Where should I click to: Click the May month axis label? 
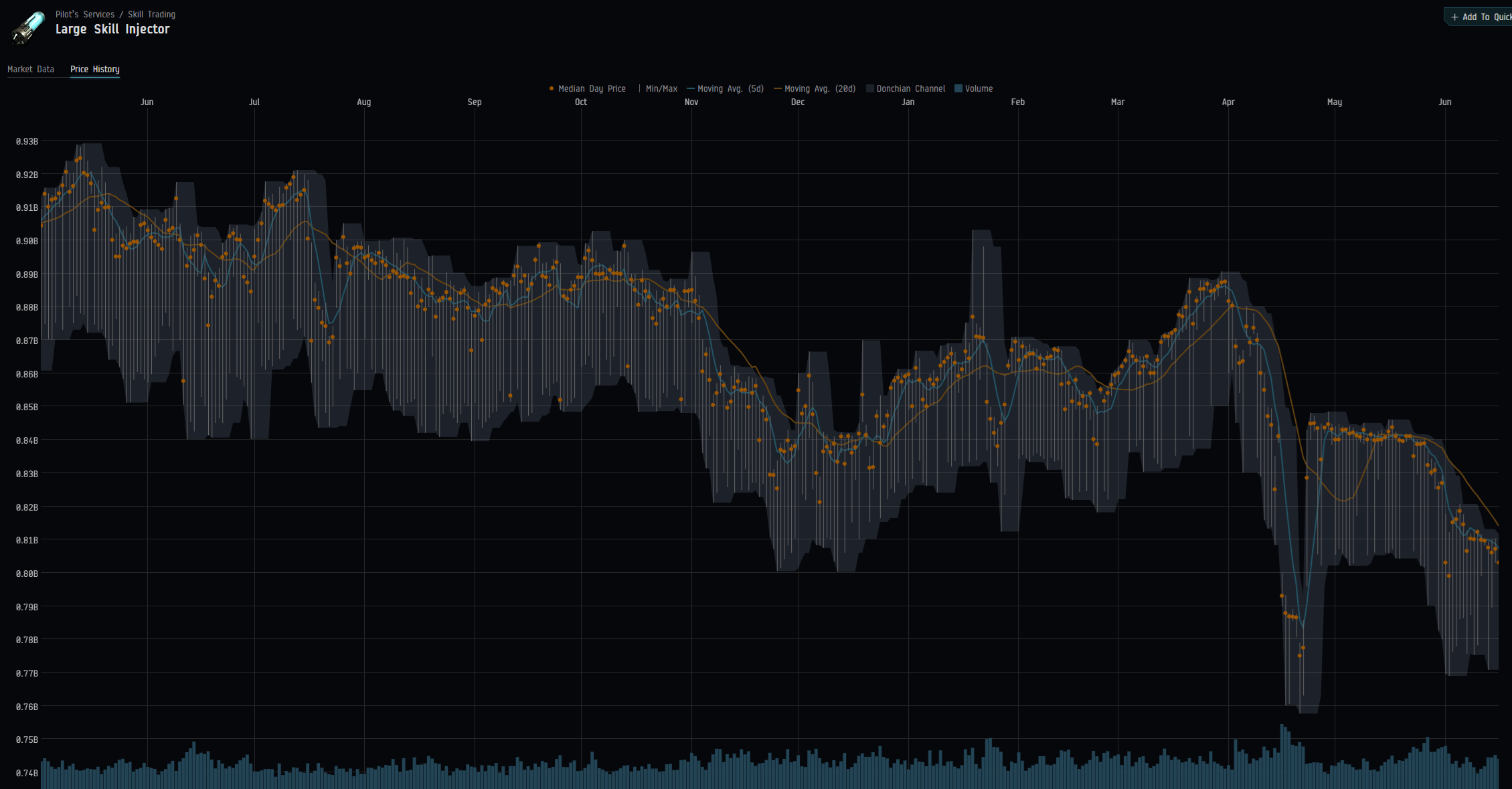(x=1335, y=102)
